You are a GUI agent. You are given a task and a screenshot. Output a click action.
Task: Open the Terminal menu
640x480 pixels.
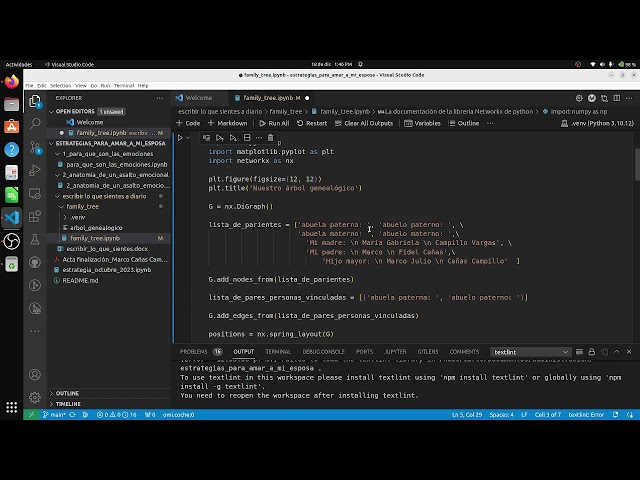(124, 86)
